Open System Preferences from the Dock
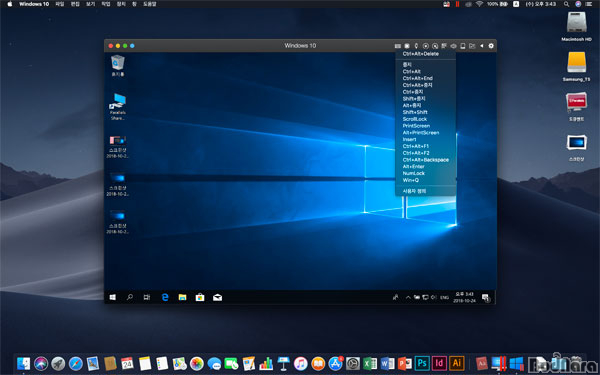Image resolution: width=600 pixels, height=375 pixels. 352,363
